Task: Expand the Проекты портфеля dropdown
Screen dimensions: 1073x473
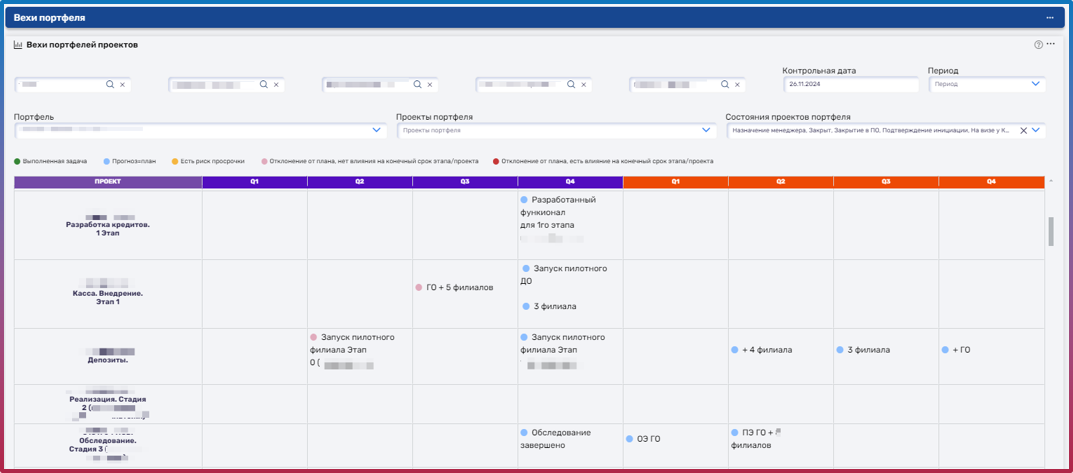Action: (x=706, y=130)
